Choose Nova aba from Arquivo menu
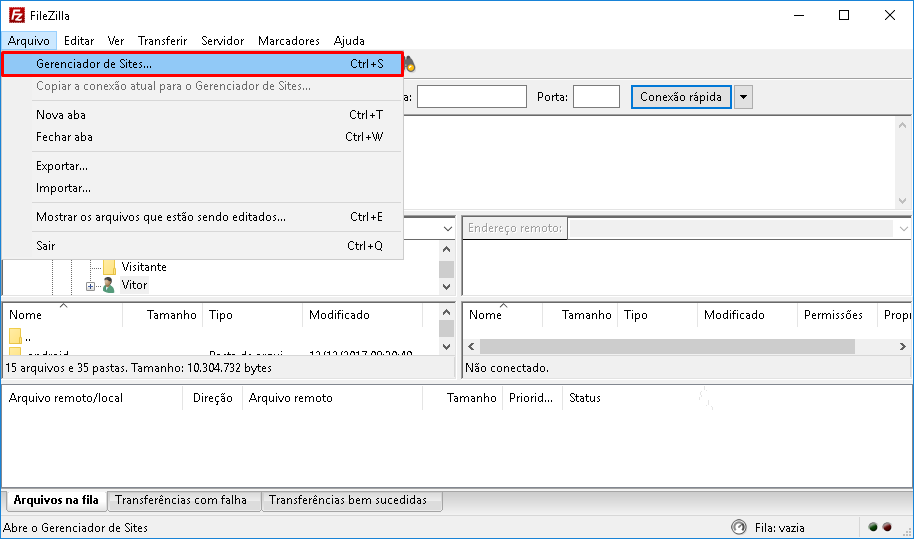 (x=202, y=115)
